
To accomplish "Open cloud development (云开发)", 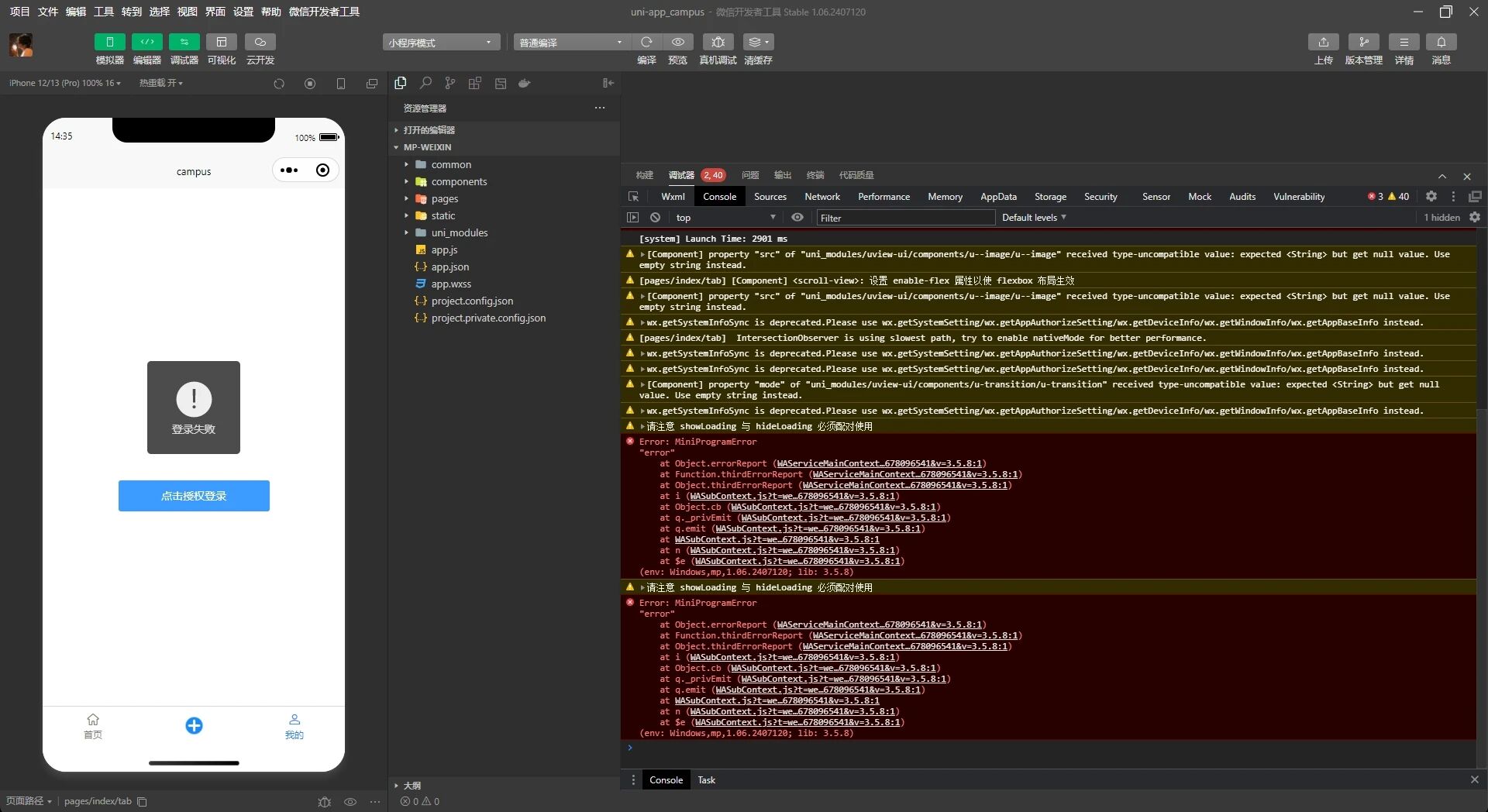I will pos(260,42).
